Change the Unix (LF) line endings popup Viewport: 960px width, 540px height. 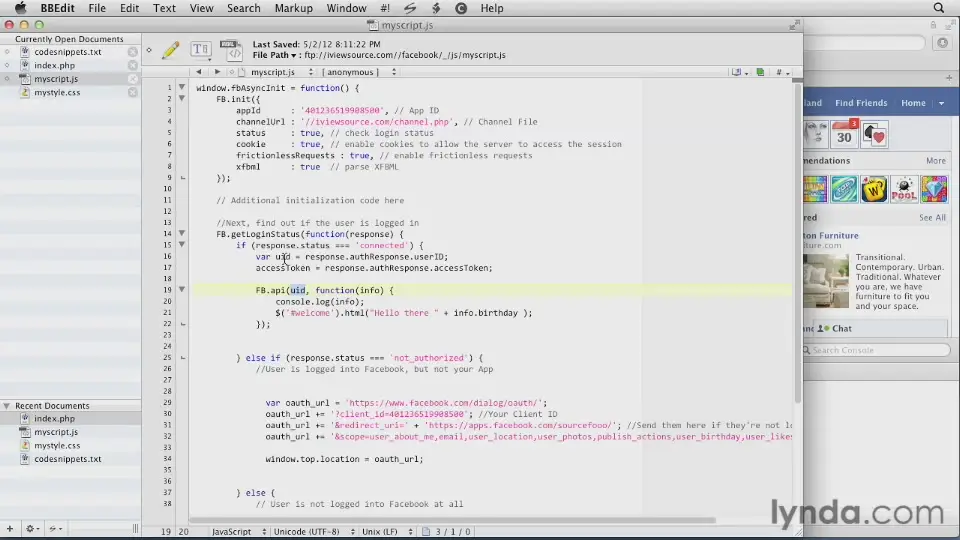387,531
